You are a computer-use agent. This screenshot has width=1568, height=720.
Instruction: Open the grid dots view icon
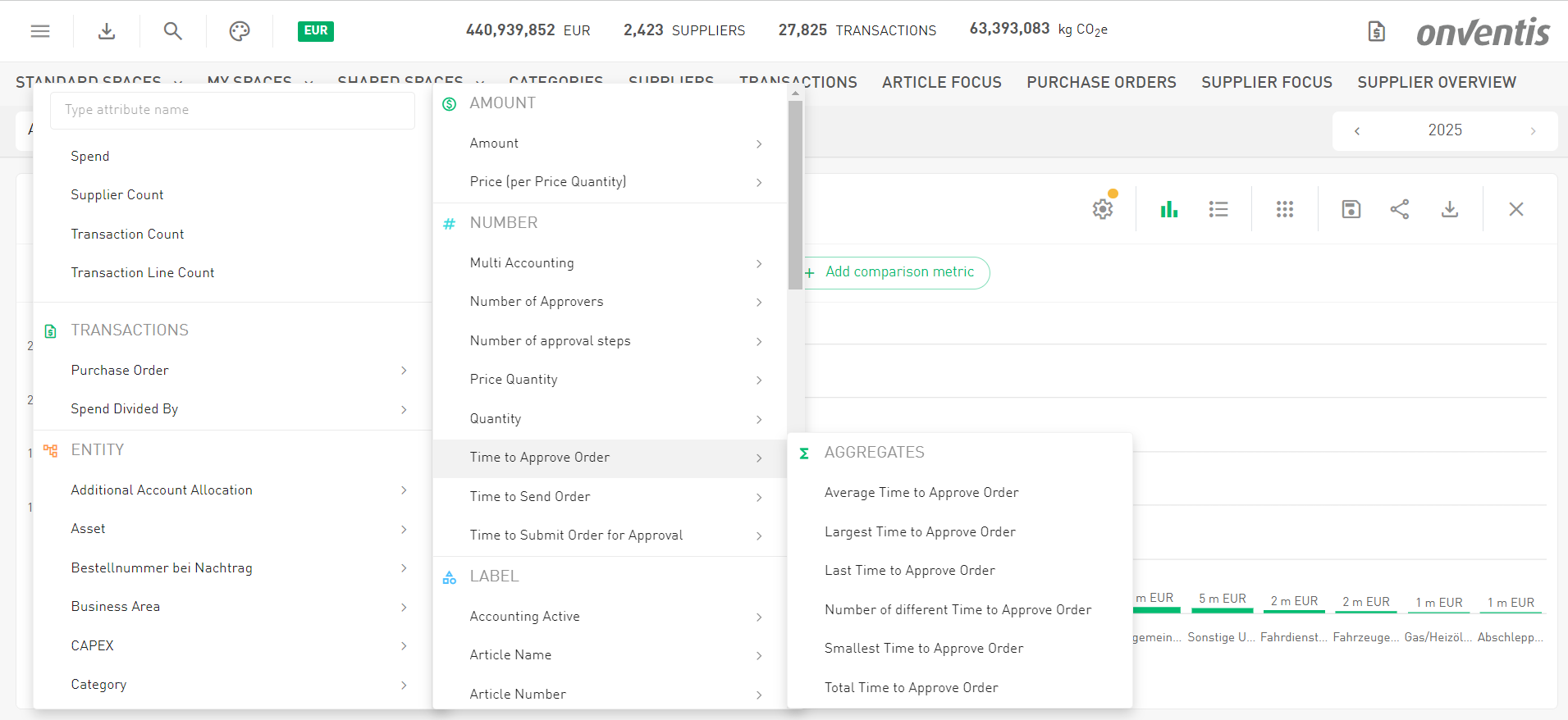click(x=1285, y=209)
